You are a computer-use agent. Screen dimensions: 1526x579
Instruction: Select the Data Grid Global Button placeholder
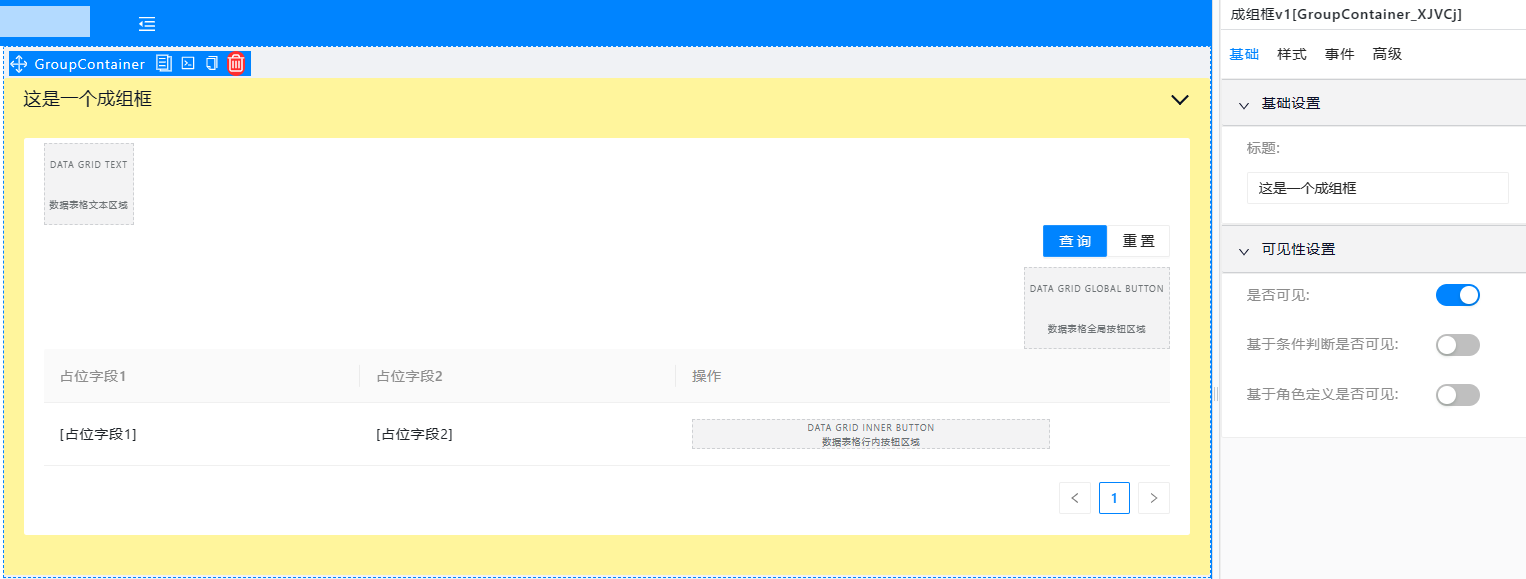(x=1097, y=308)
